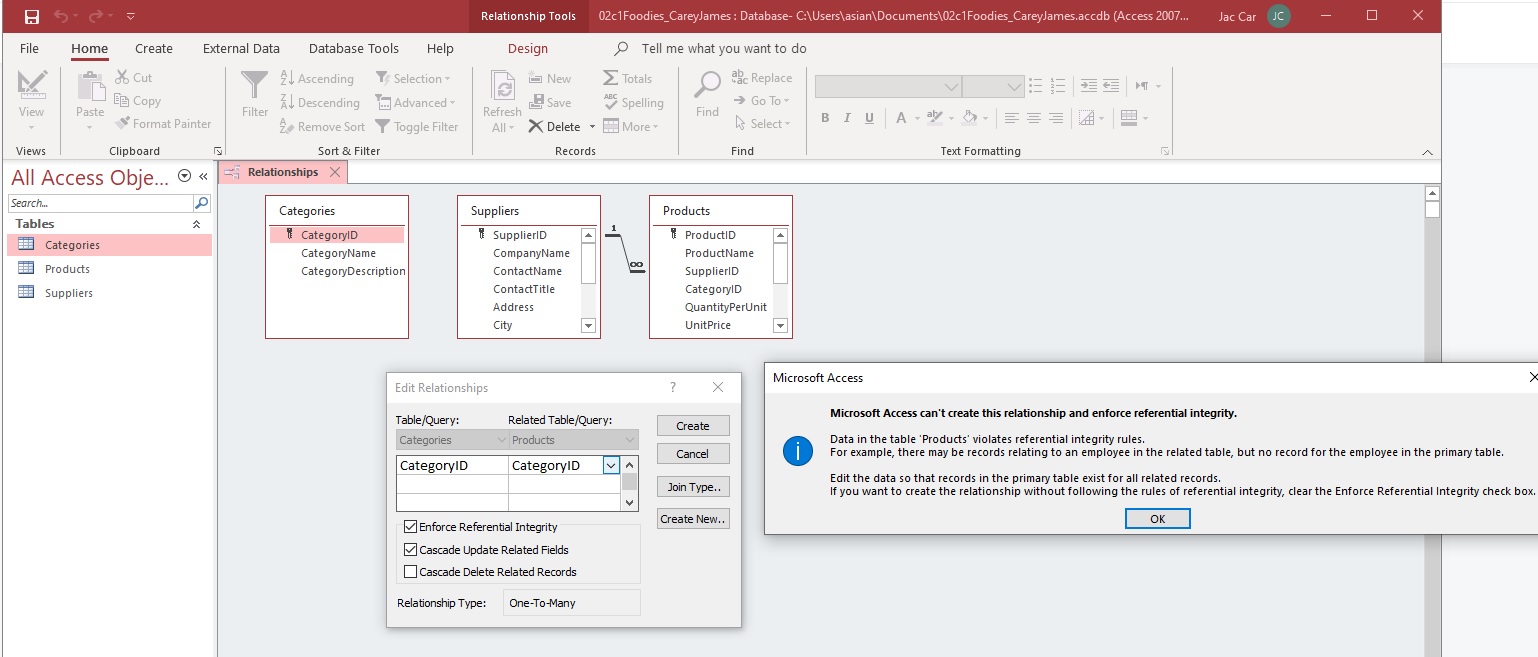Click the Join Type button

693,487
